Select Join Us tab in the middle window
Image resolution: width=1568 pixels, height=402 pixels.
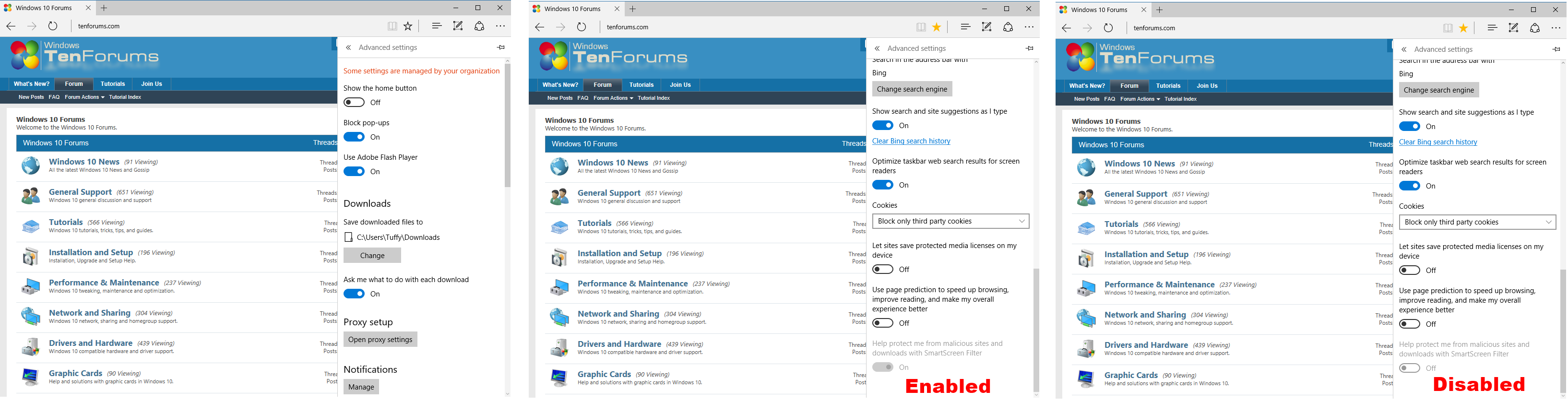pyautogui.click(x=680, y=85)
